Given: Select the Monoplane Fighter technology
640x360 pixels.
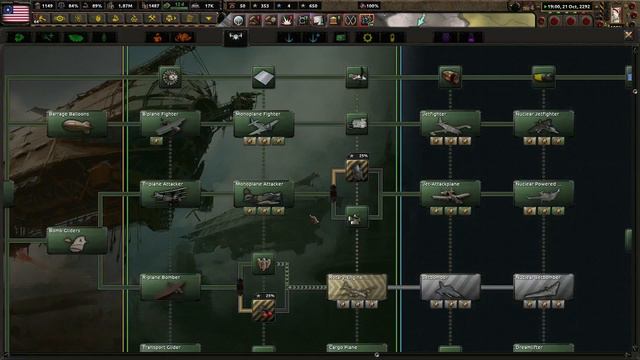Looking at the screenshot, I should (x=264, y=124).
